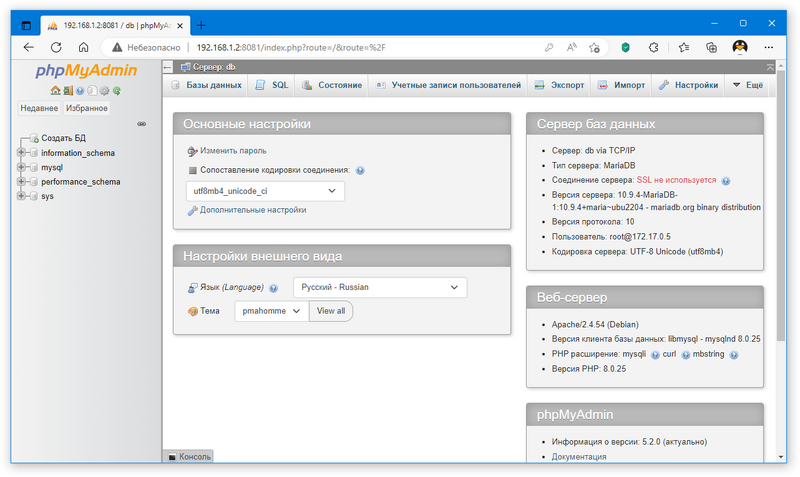Viewport: 800px width, 477px height.
Task: Click the page settings icon at top-right of header
Action: (770, 67)
